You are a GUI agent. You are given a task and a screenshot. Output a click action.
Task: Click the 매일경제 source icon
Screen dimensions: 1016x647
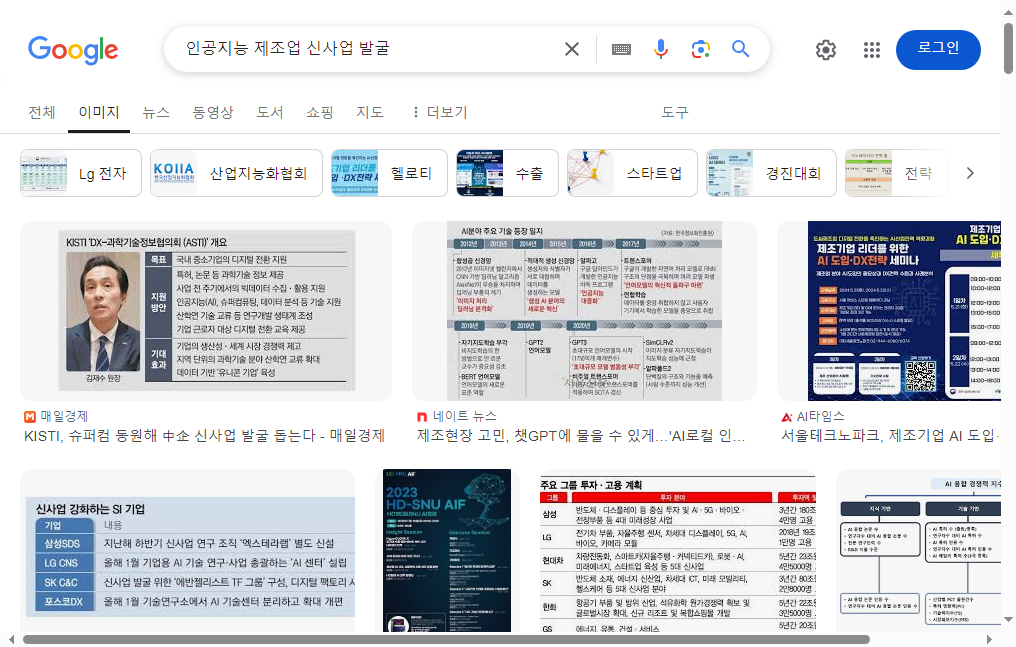tap(30, 416)
